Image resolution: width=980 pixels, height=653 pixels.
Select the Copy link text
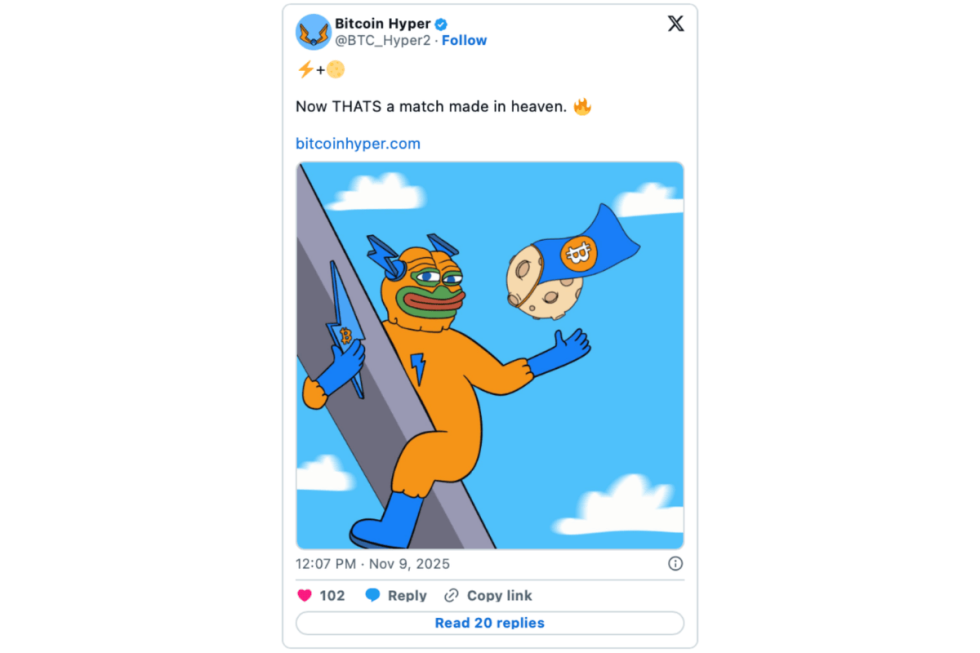(x=499, y=595)
